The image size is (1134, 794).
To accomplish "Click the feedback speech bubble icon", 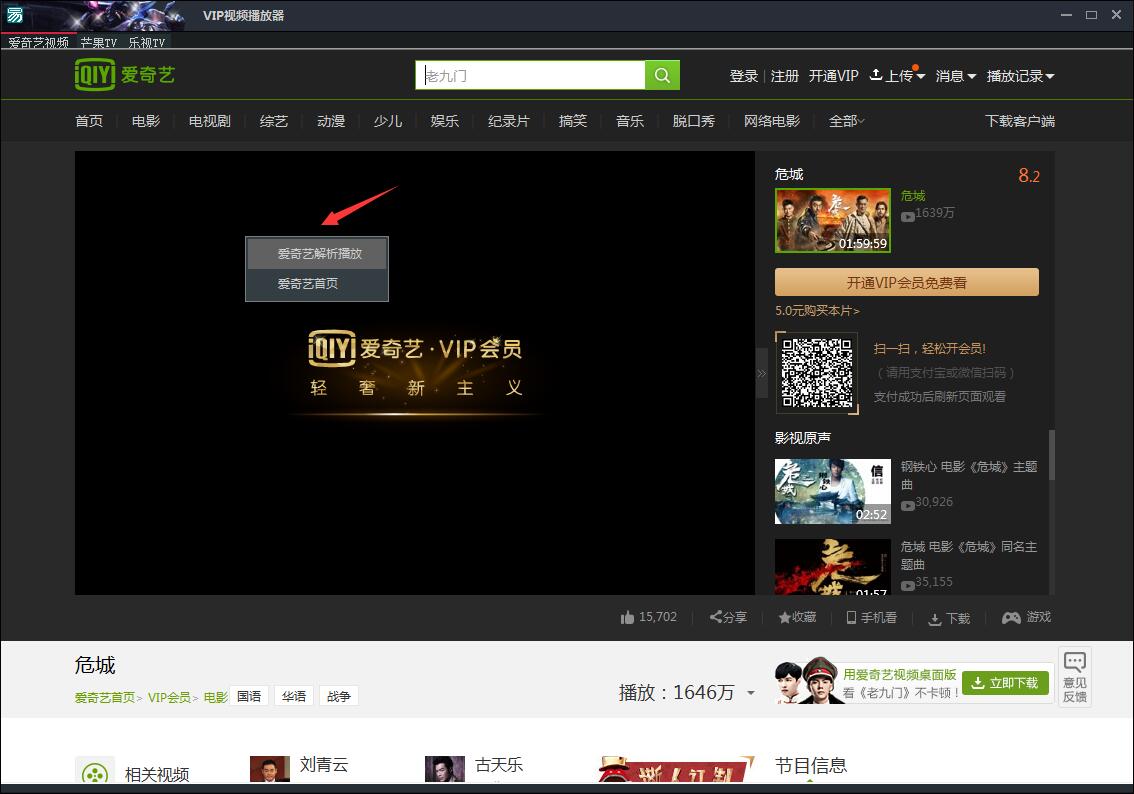I will click(x=1075, y=661).
